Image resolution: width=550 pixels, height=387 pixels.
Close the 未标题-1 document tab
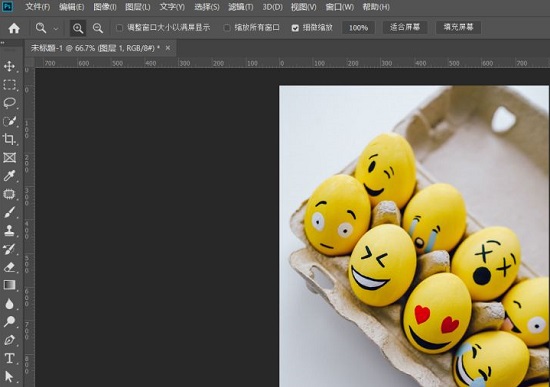pos(168,48)
